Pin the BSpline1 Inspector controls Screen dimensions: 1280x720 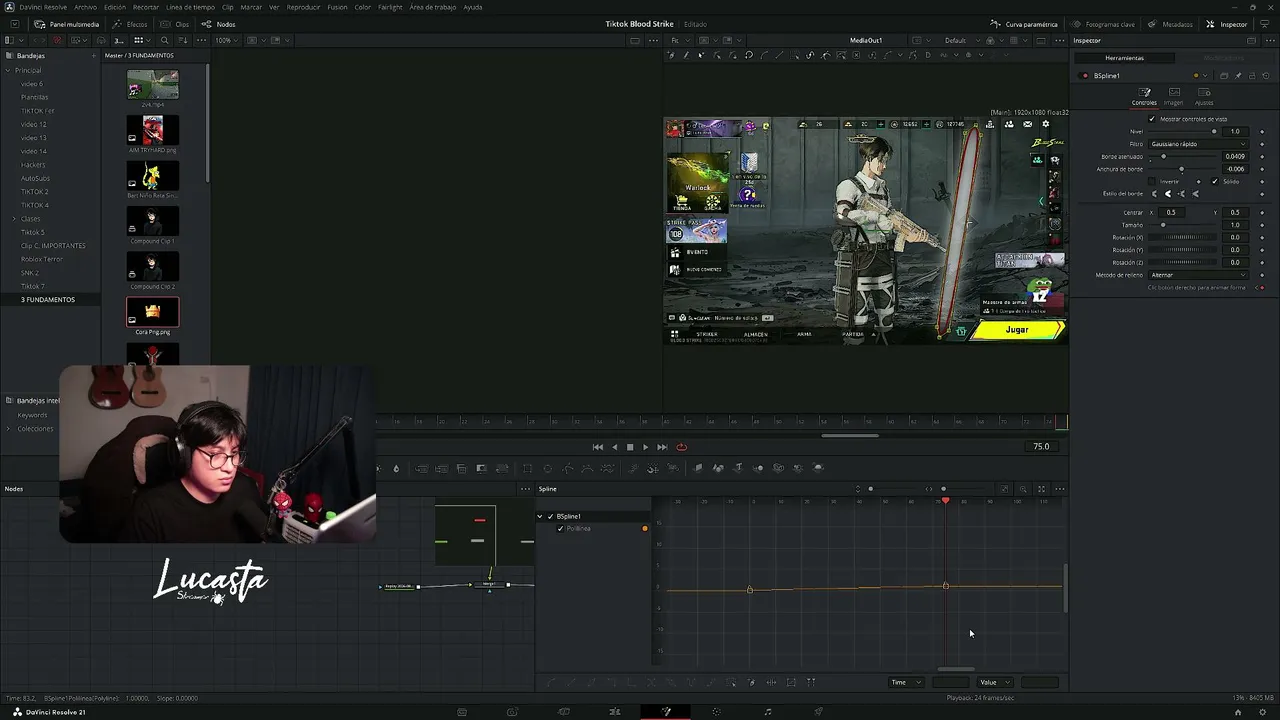(1238, 76)
